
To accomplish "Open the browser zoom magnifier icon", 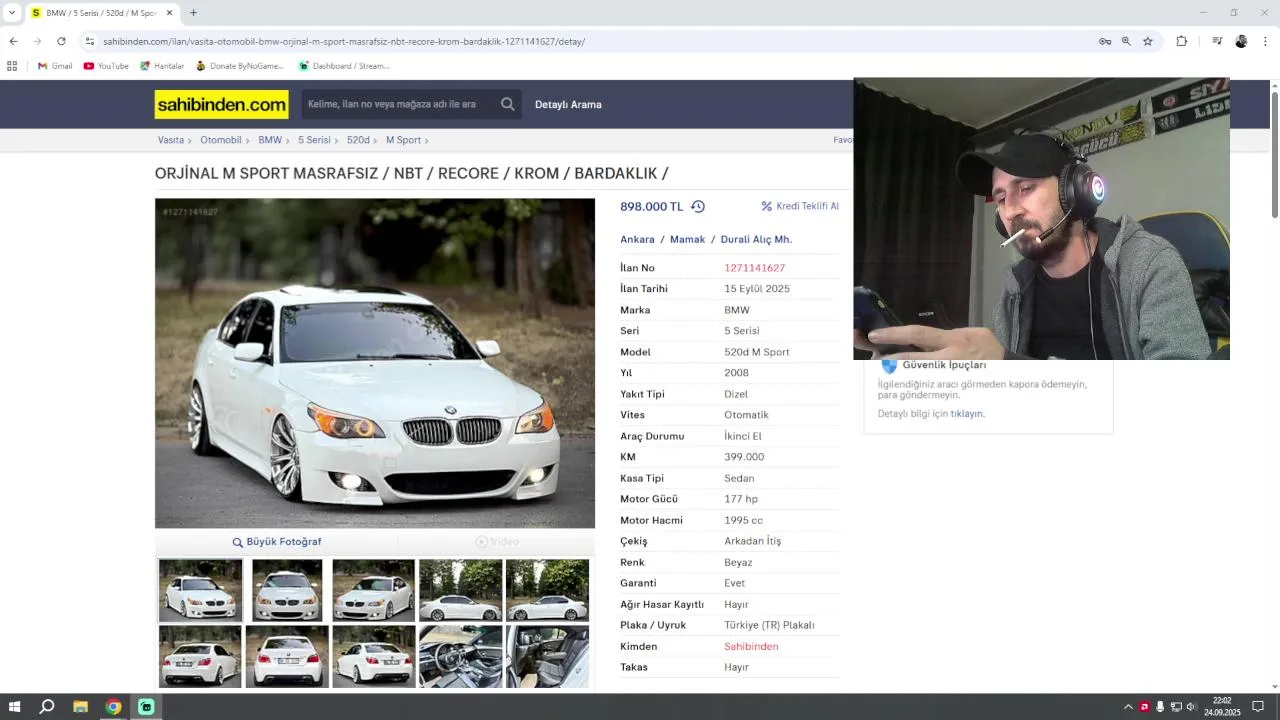I will tap(1126, 41).
